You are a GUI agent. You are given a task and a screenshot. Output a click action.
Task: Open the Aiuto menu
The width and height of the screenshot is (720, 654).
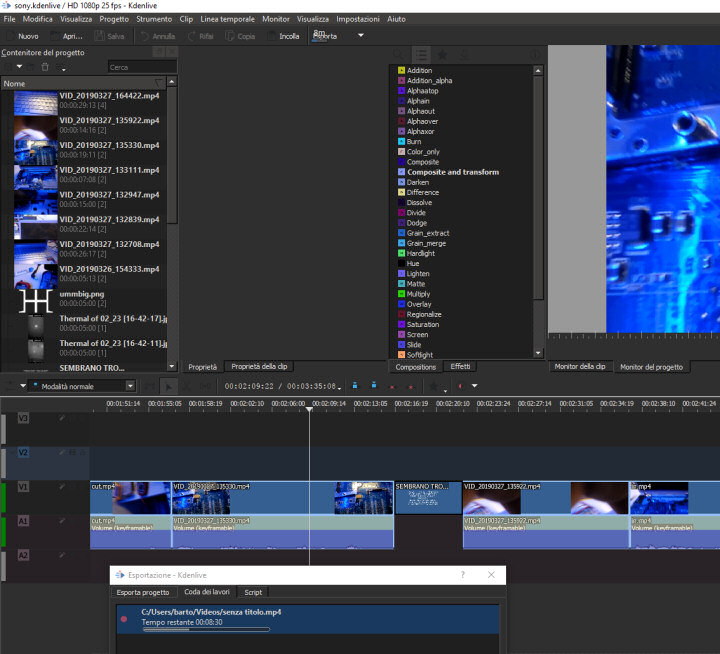click(x=396, y=19)
